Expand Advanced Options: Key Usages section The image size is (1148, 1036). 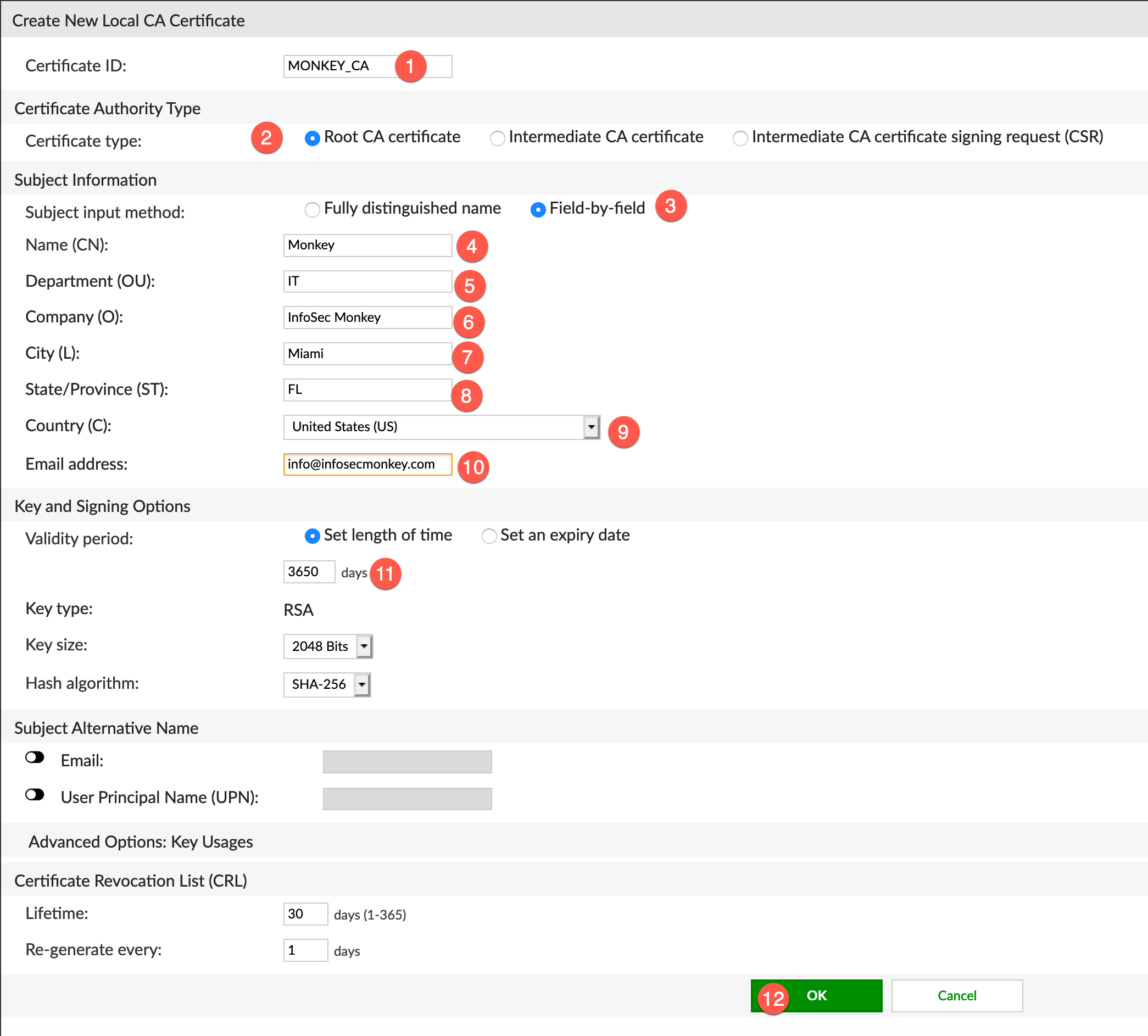click(140, 842)
